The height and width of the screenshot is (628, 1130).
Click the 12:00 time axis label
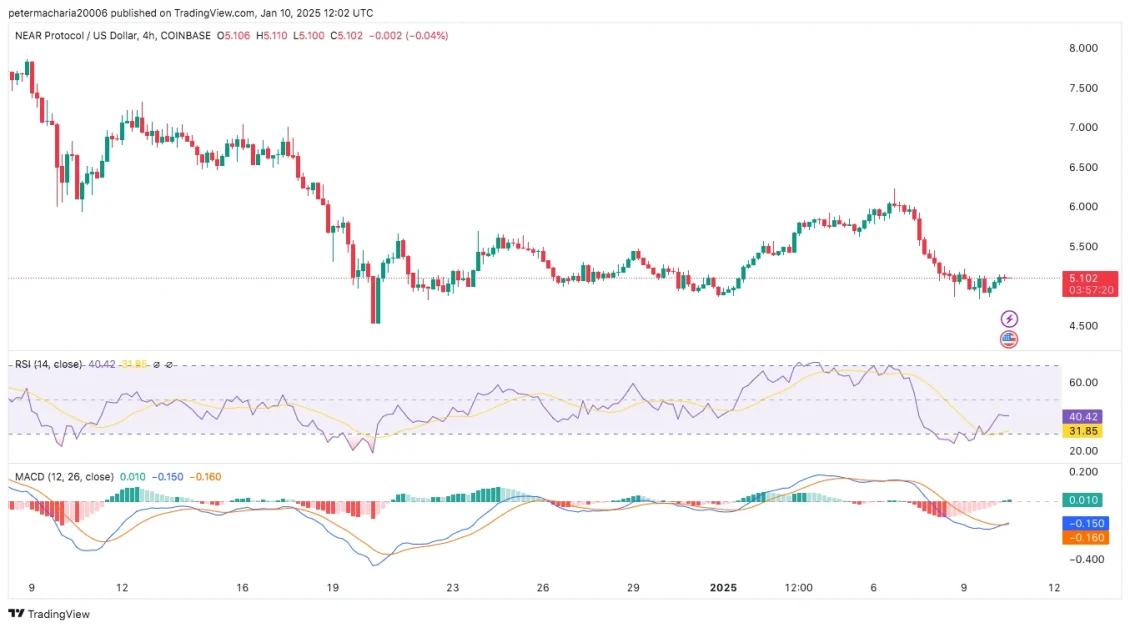click(x=798, y=588)
